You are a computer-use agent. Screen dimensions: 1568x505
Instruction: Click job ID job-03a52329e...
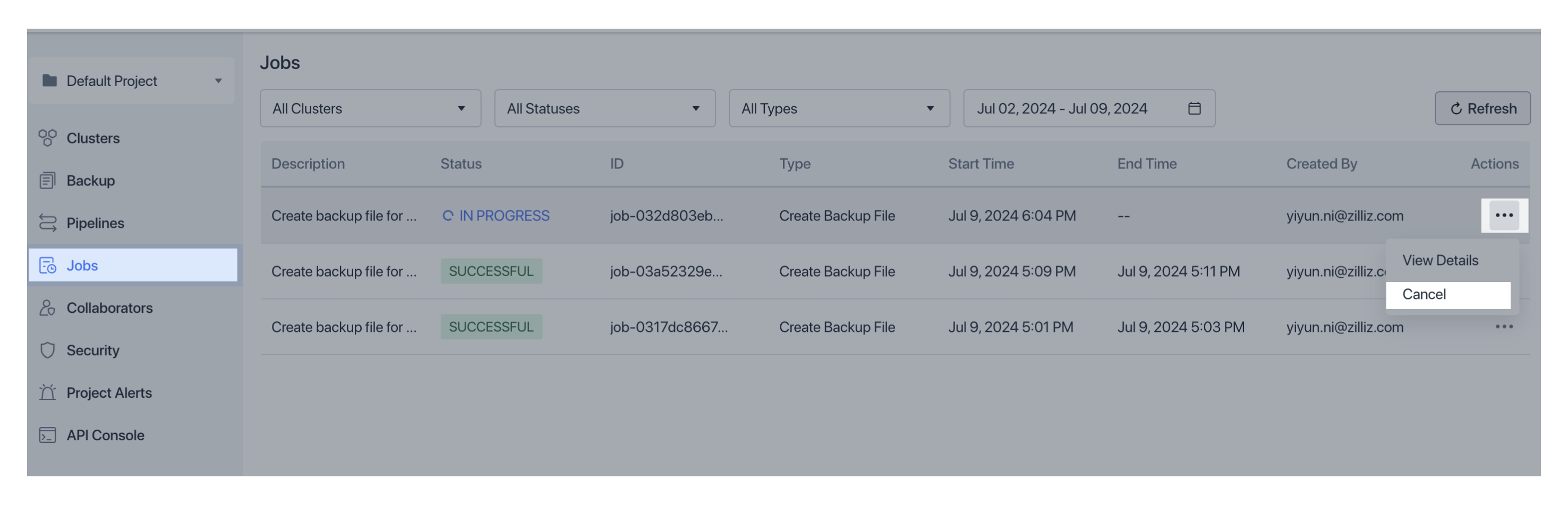click(x=666, y=271)
